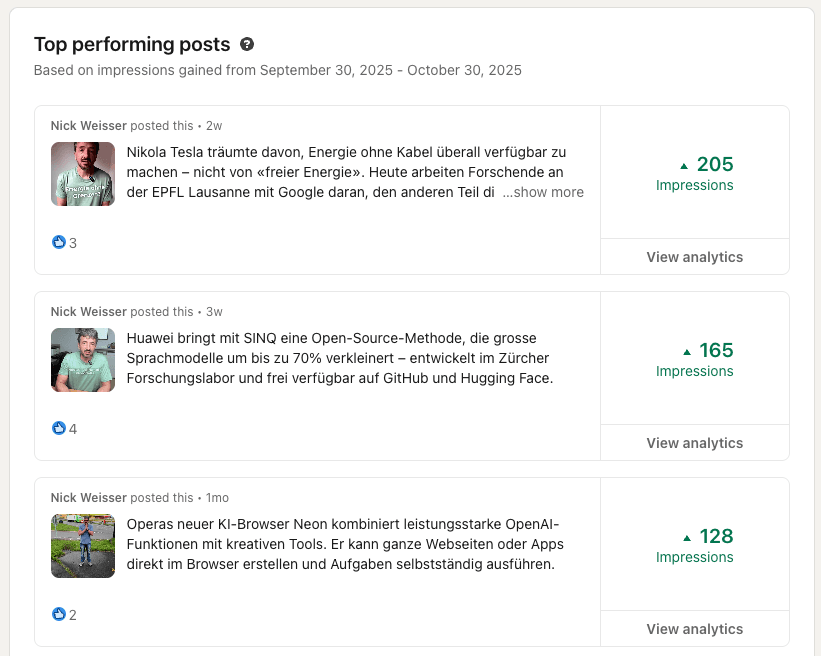The image size is (821, 656).
Task: Open View analytics for Huawei SINQ post
Action: click(x=694, y=443)
